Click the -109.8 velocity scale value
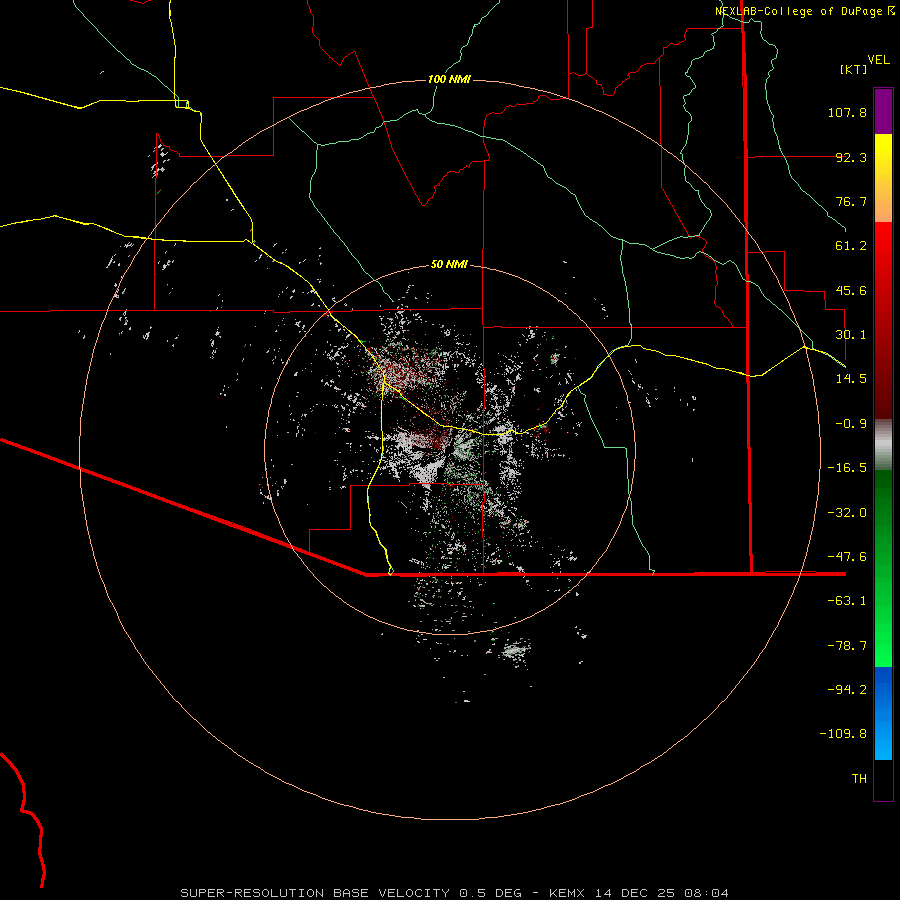 843,734
